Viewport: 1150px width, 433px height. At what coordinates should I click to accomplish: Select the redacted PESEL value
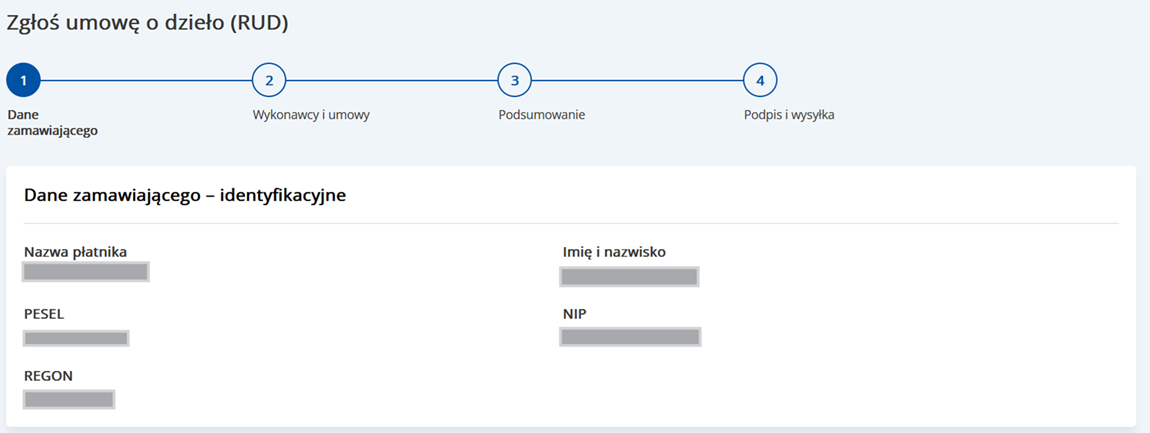coord(76,338)
